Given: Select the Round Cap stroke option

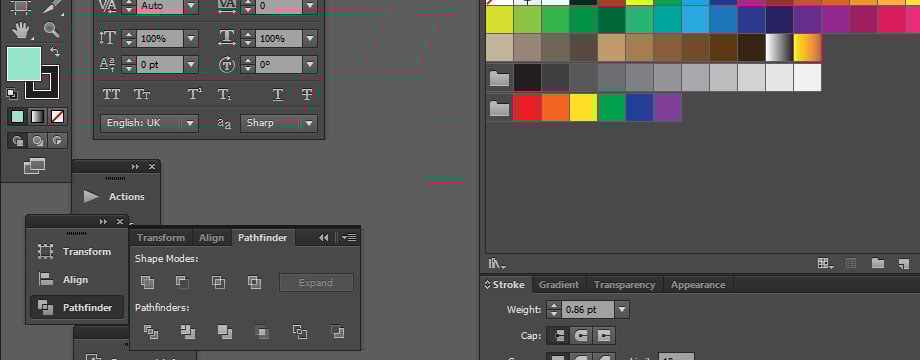Looking at the screenshot, I should (x=580, y=335).
